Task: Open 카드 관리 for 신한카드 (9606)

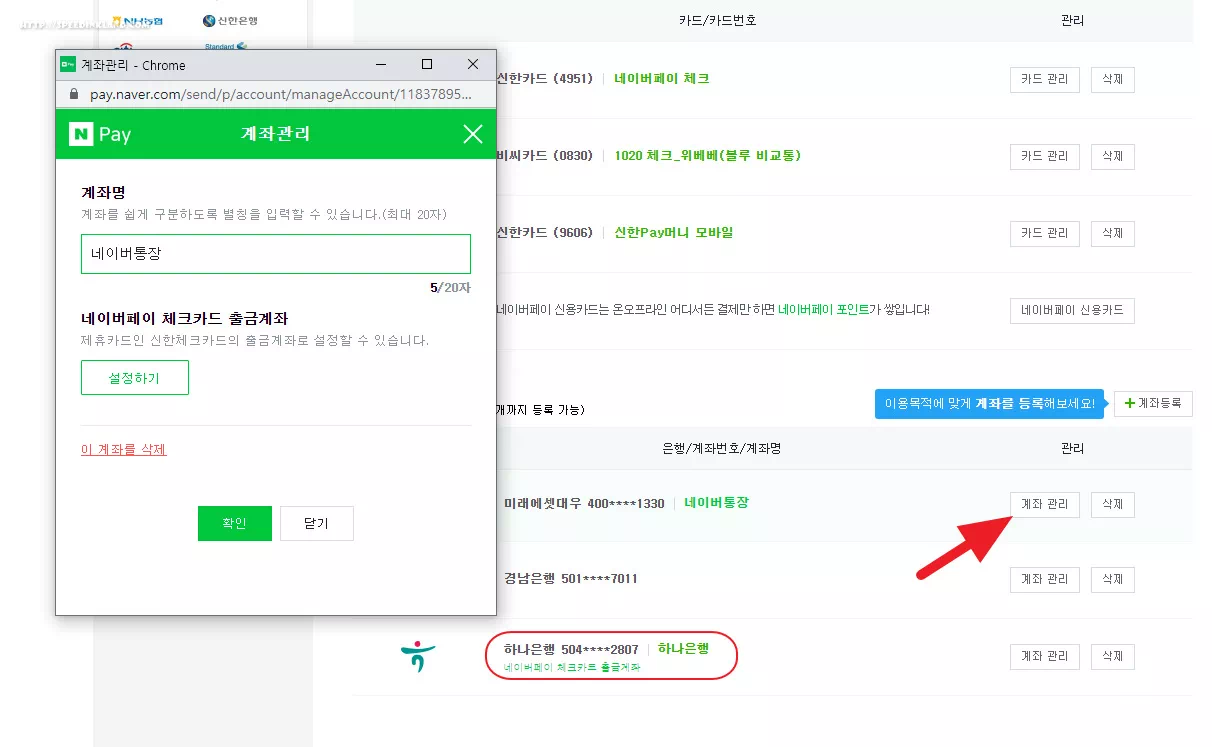Action: click(x=1044, y=233)
